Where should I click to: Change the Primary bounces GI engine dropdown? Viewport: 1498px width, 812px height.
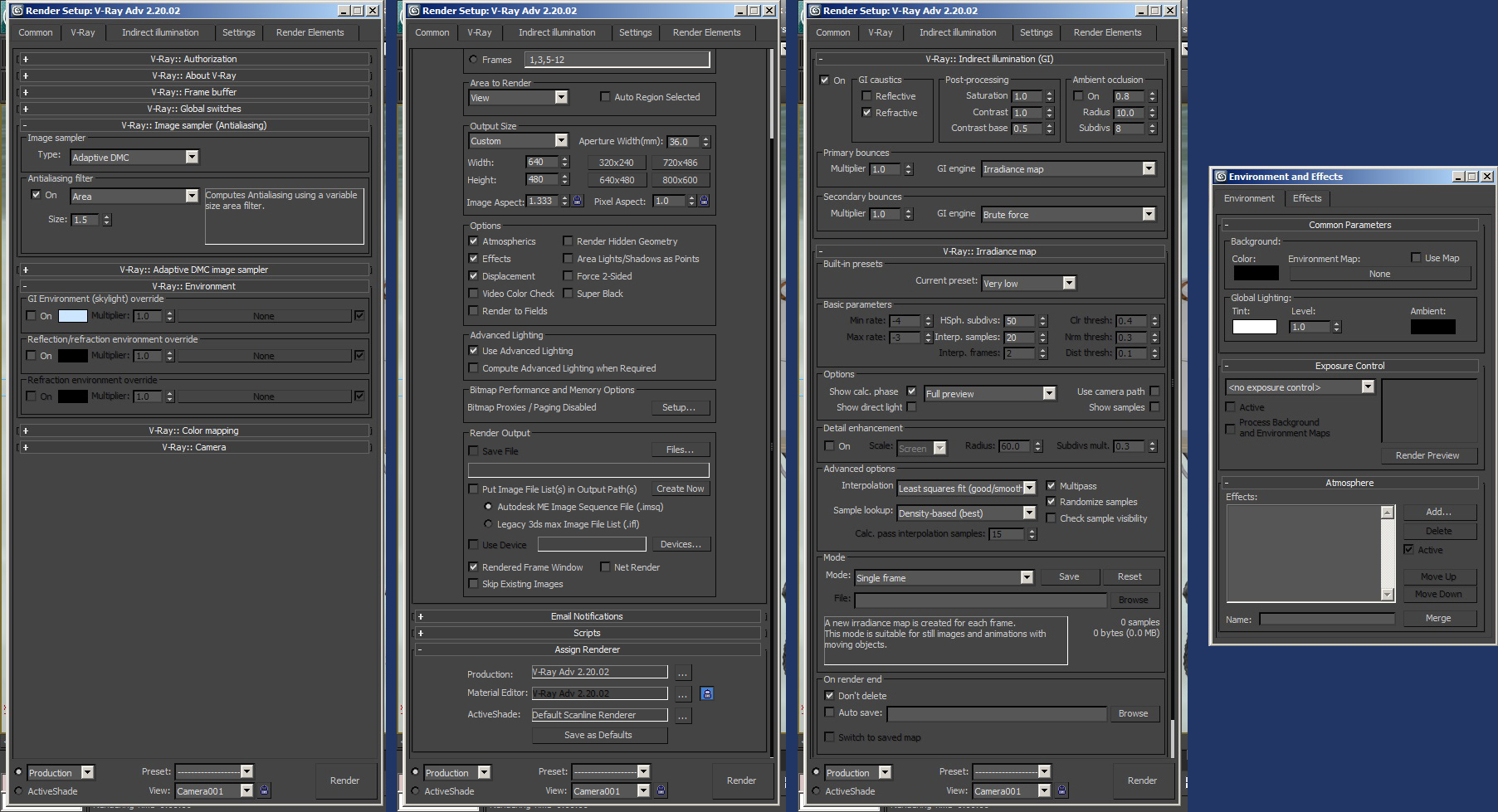click(1068, 169)
